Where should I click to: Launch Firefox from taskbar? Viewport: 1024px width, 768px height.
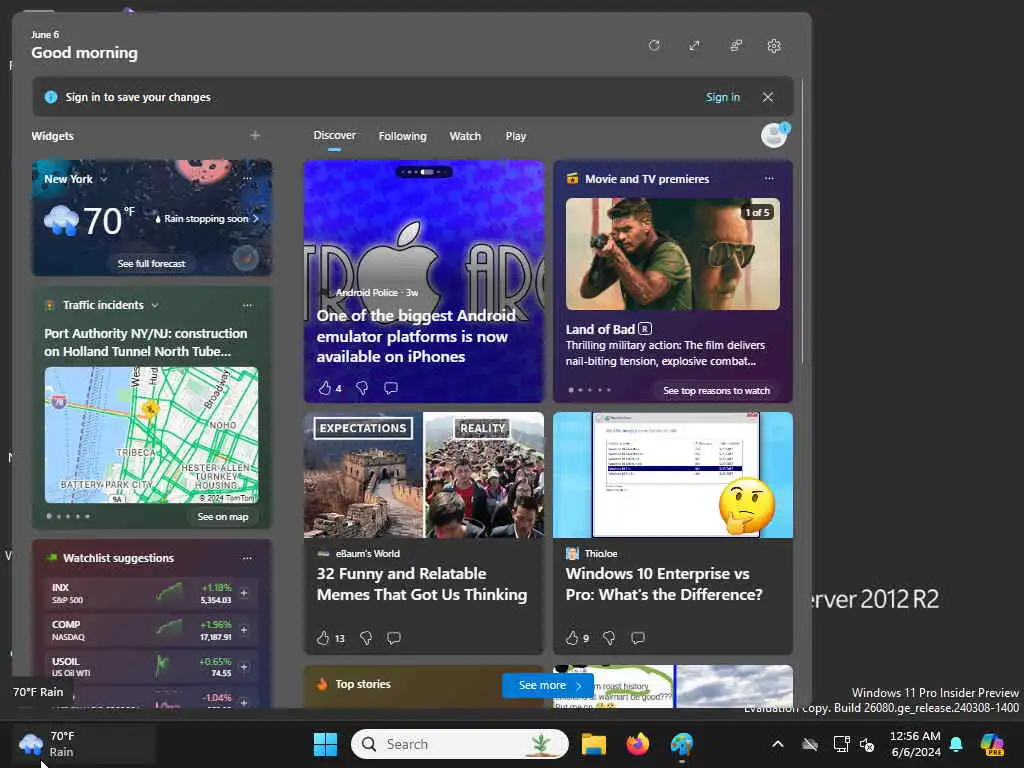pyautogui.click(x=637, y=744)
